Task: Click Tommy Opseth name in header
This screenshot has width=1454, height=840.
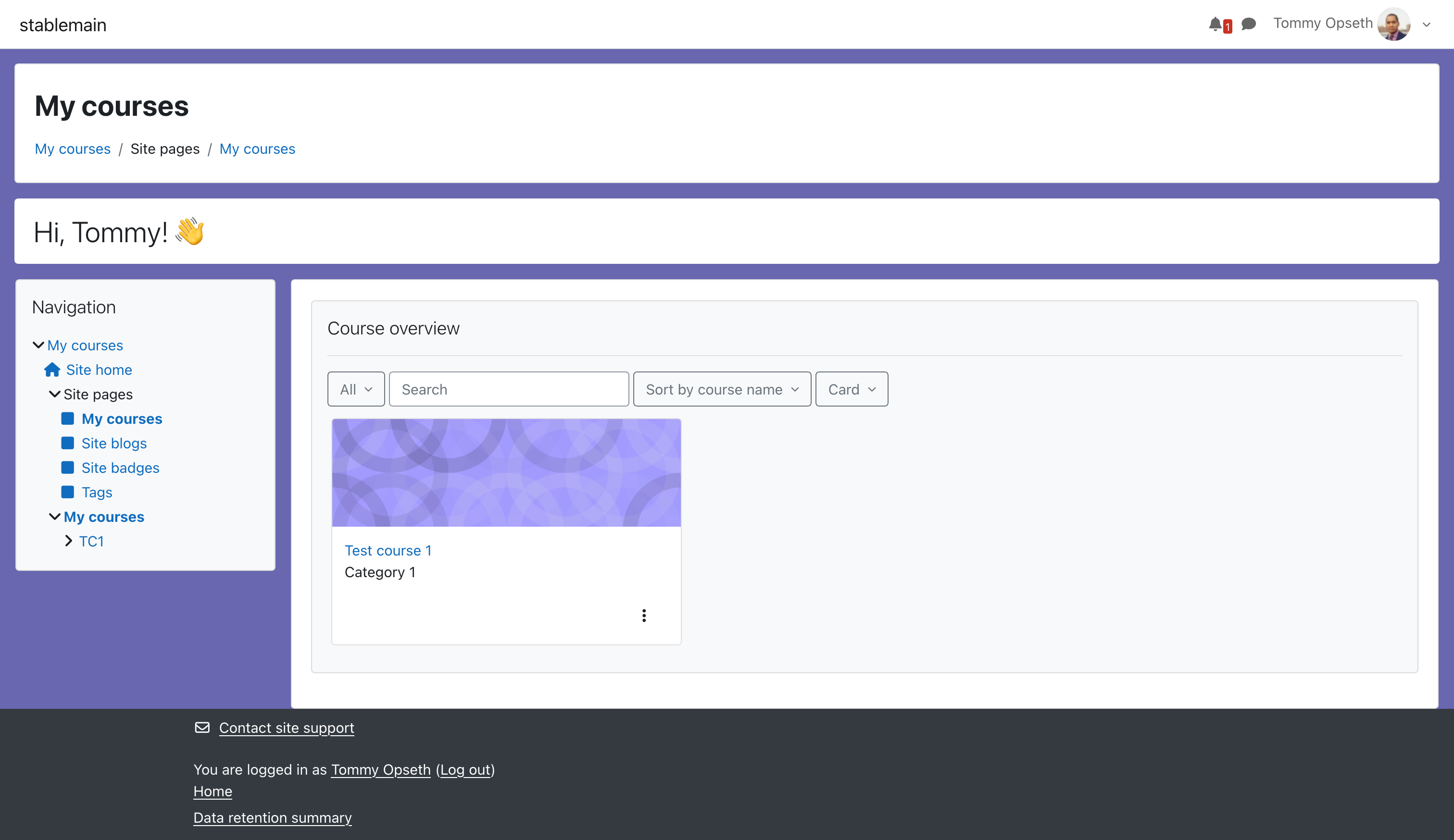Action: pos(1323,23)
